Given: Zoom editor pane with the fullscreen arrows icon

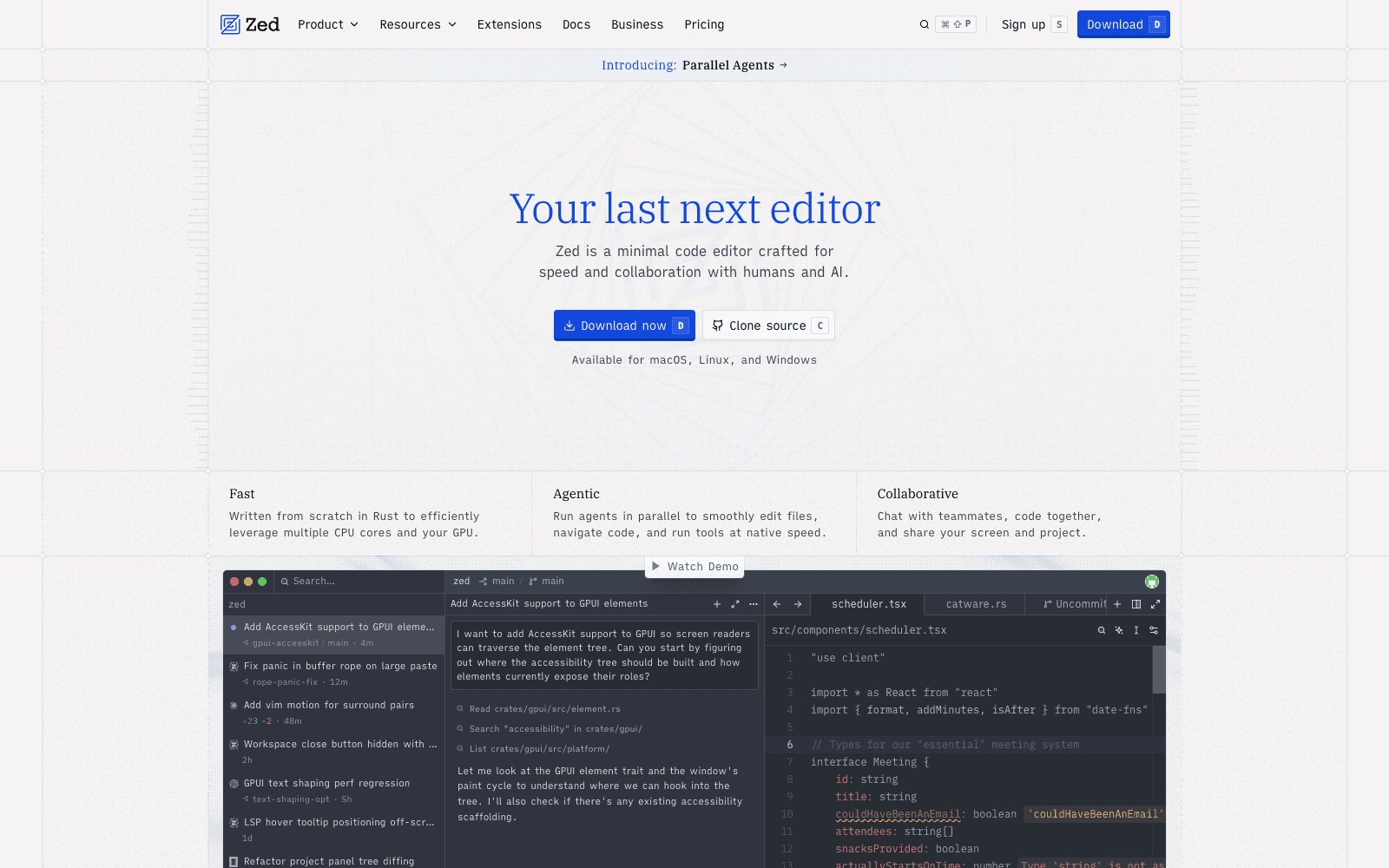Looking at the screenshot, I should 1155,604.
